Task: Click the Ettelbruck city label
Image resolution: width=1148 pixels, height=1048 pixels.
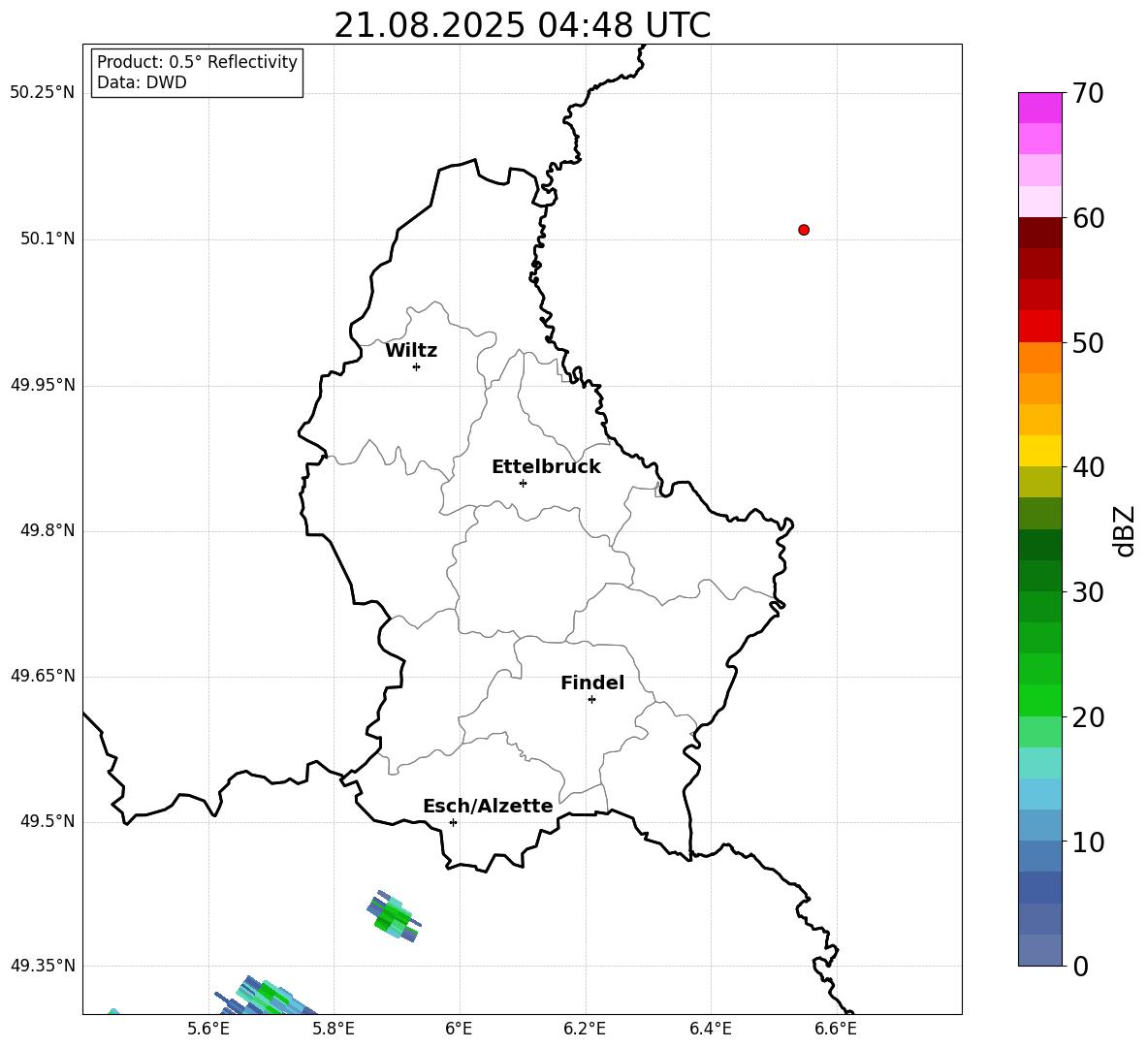Action: pyautogui.click(x=546, y=467)
